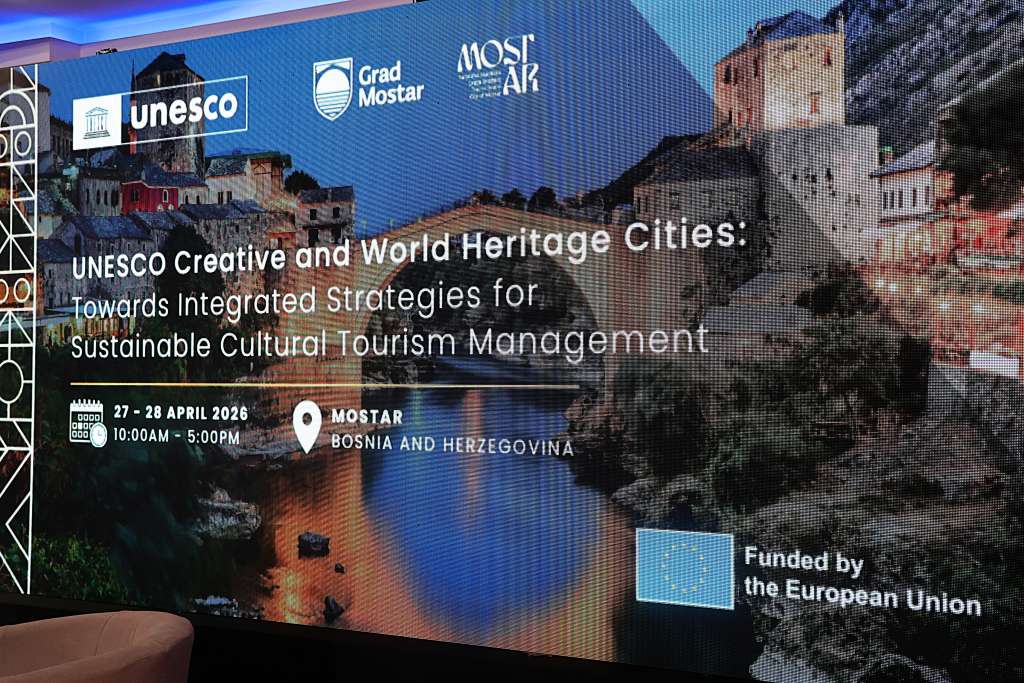Click the stone tower at the top right
The image size is (1024, 683).
click(x=780, y=75)
